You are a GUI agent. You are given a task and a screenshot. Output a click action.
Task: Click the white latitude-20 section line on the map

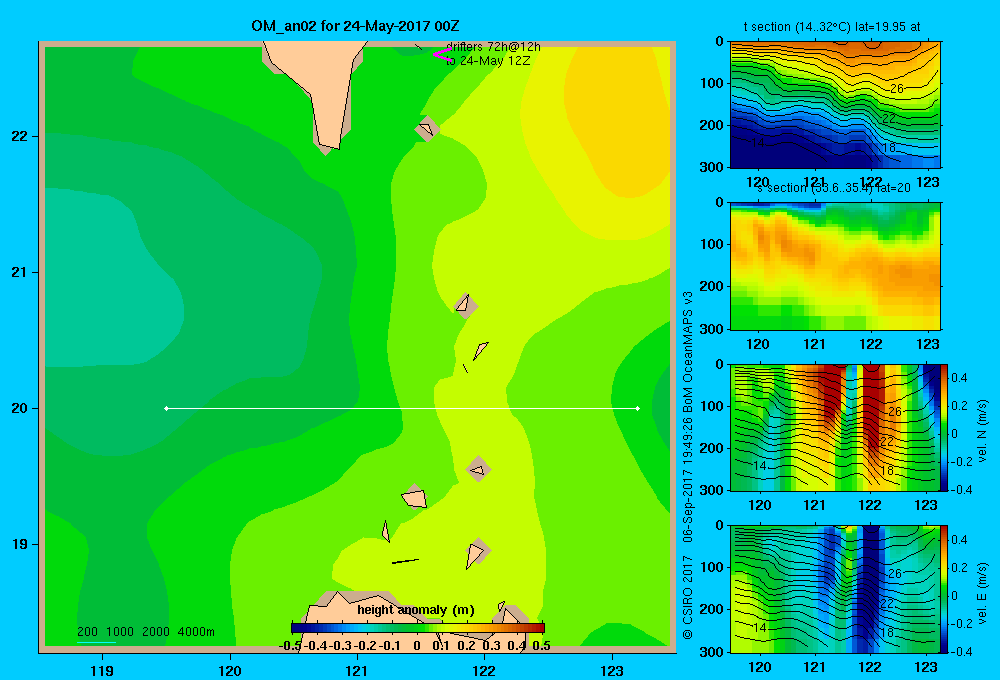402,408
